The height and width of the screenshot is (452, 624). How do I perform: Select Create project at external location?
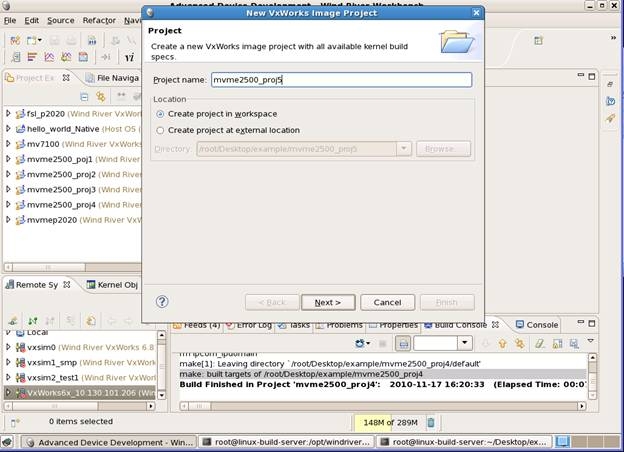[160, 131]
